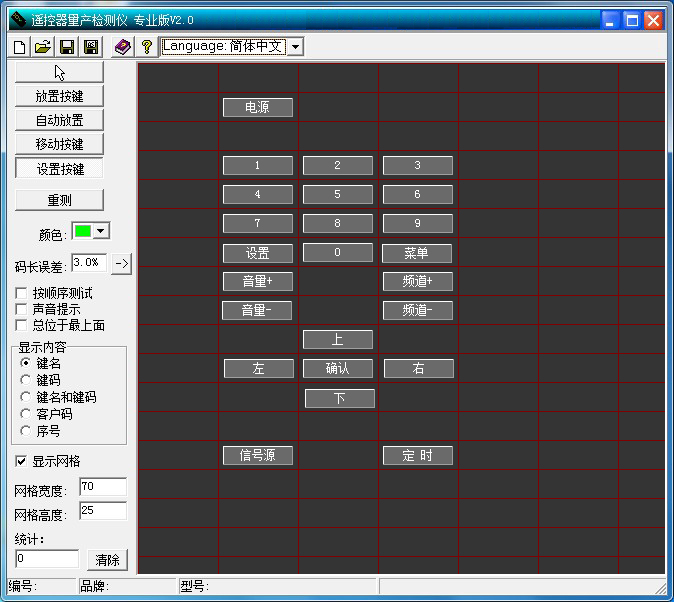Screen dimensions: 674x602
Task: Open a file with the folder icon
Action: [42, 47]
